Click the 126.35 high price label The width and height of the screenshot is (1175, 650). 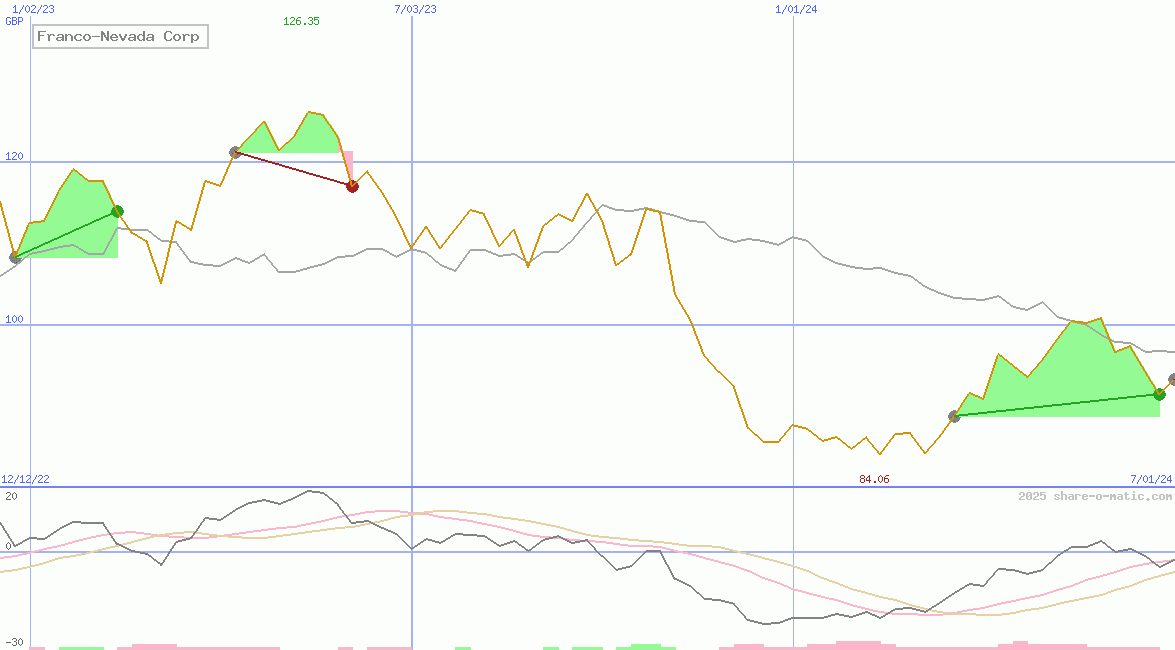point(301,20)
